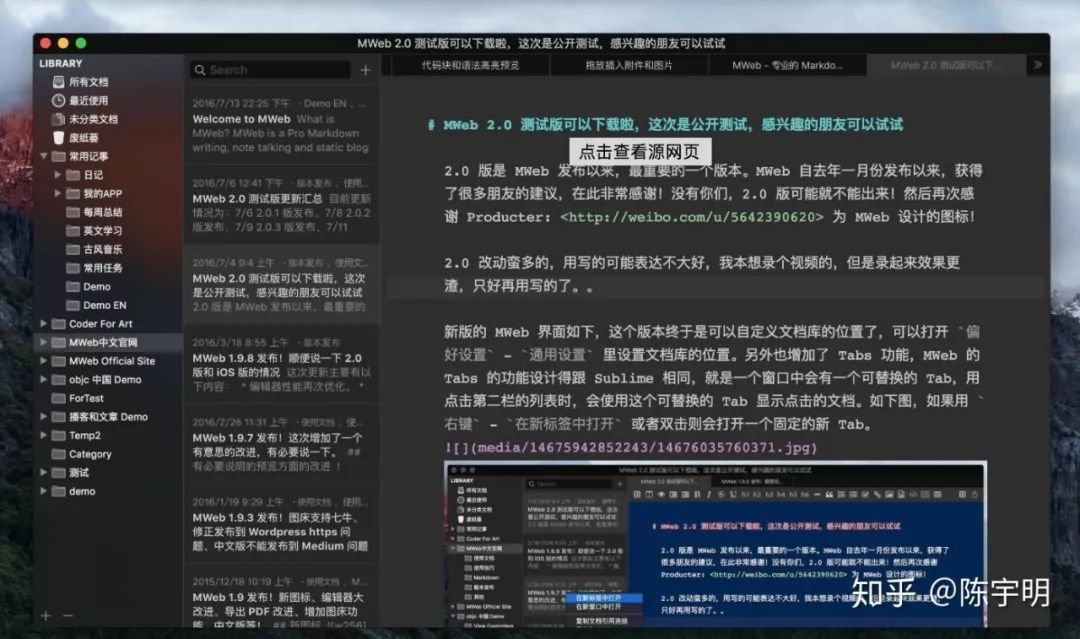
Task: Open the 所有文档 library item
Action: coord(88,82)
